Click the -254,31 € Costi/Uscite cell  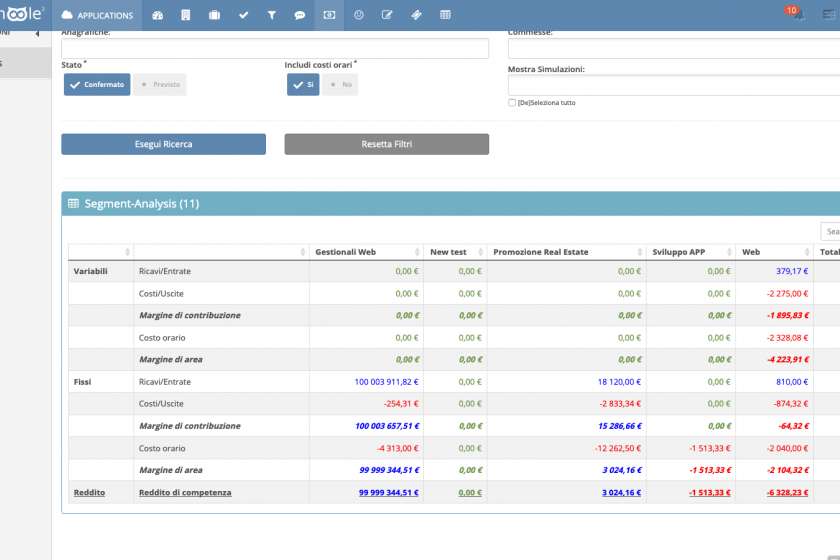[x=401, y=404]
